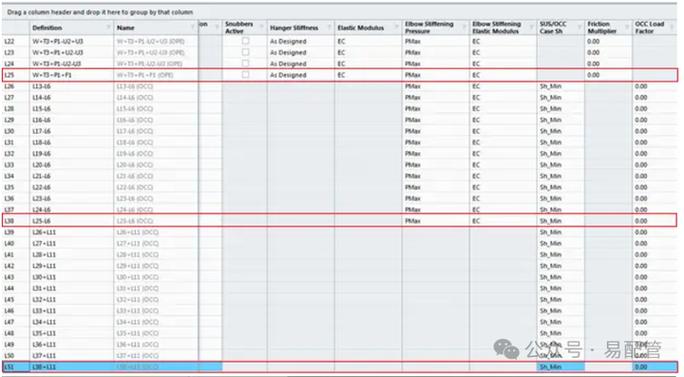The width and height of the screenshot is (684, 377).
Task: Open filter icon on OCC Load Factor column
Action: pos(672,27)
